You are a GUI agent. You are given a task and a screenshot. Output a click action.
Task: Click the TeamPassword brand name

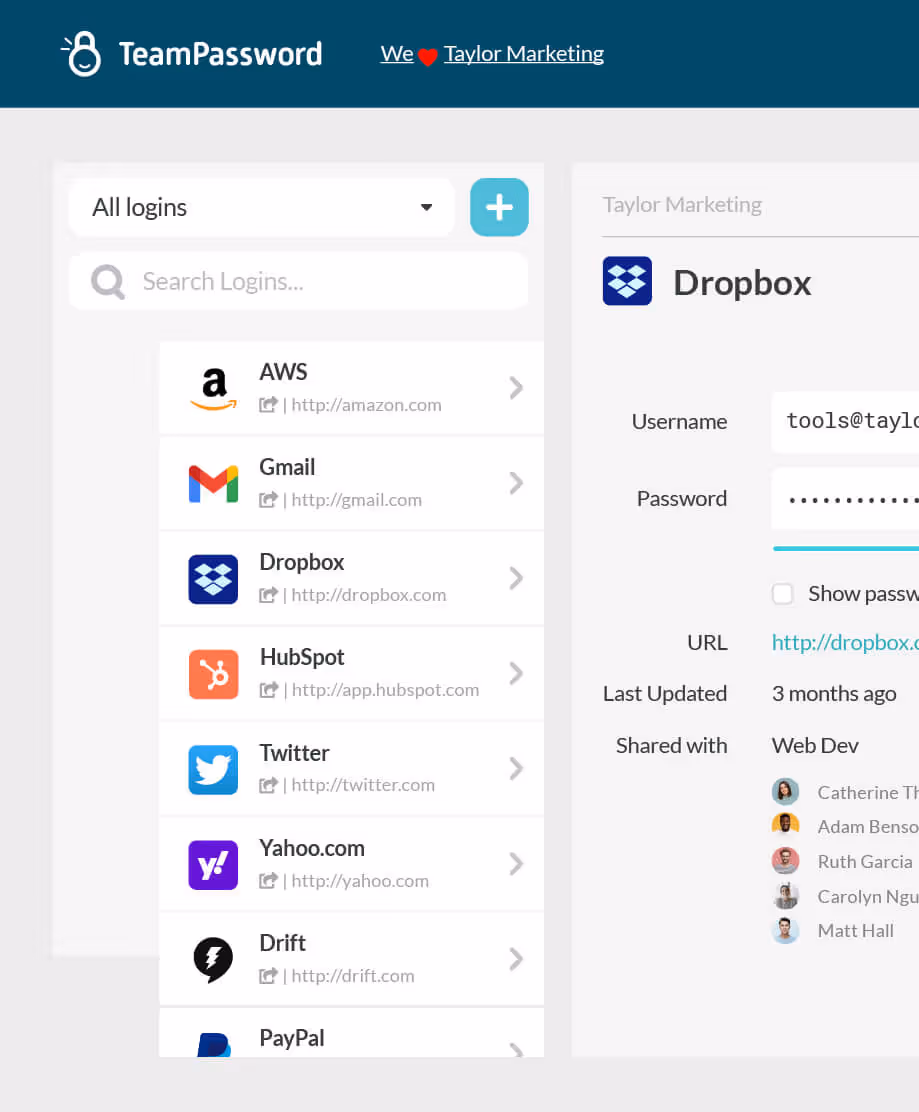point(221,54)
